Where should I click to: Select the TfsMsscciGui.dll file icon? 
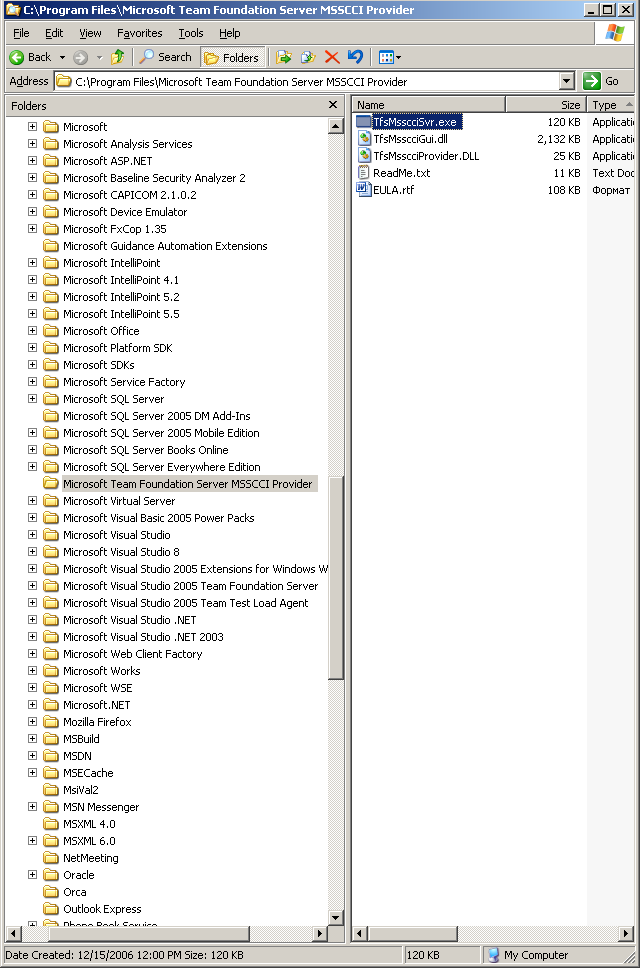364,139
